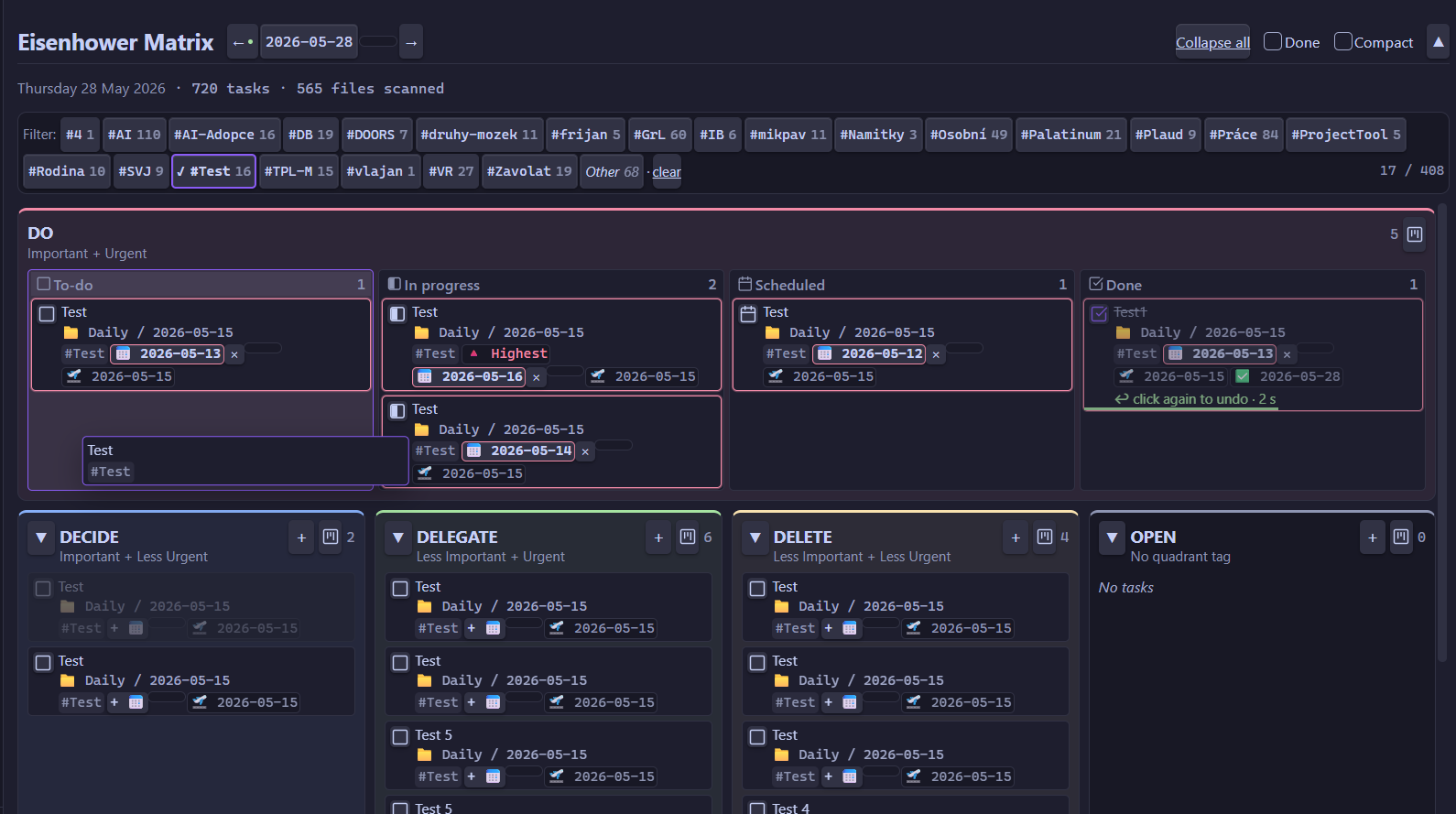
Task: Toggle the Done checkbox in header
Action: [1273, 41]
